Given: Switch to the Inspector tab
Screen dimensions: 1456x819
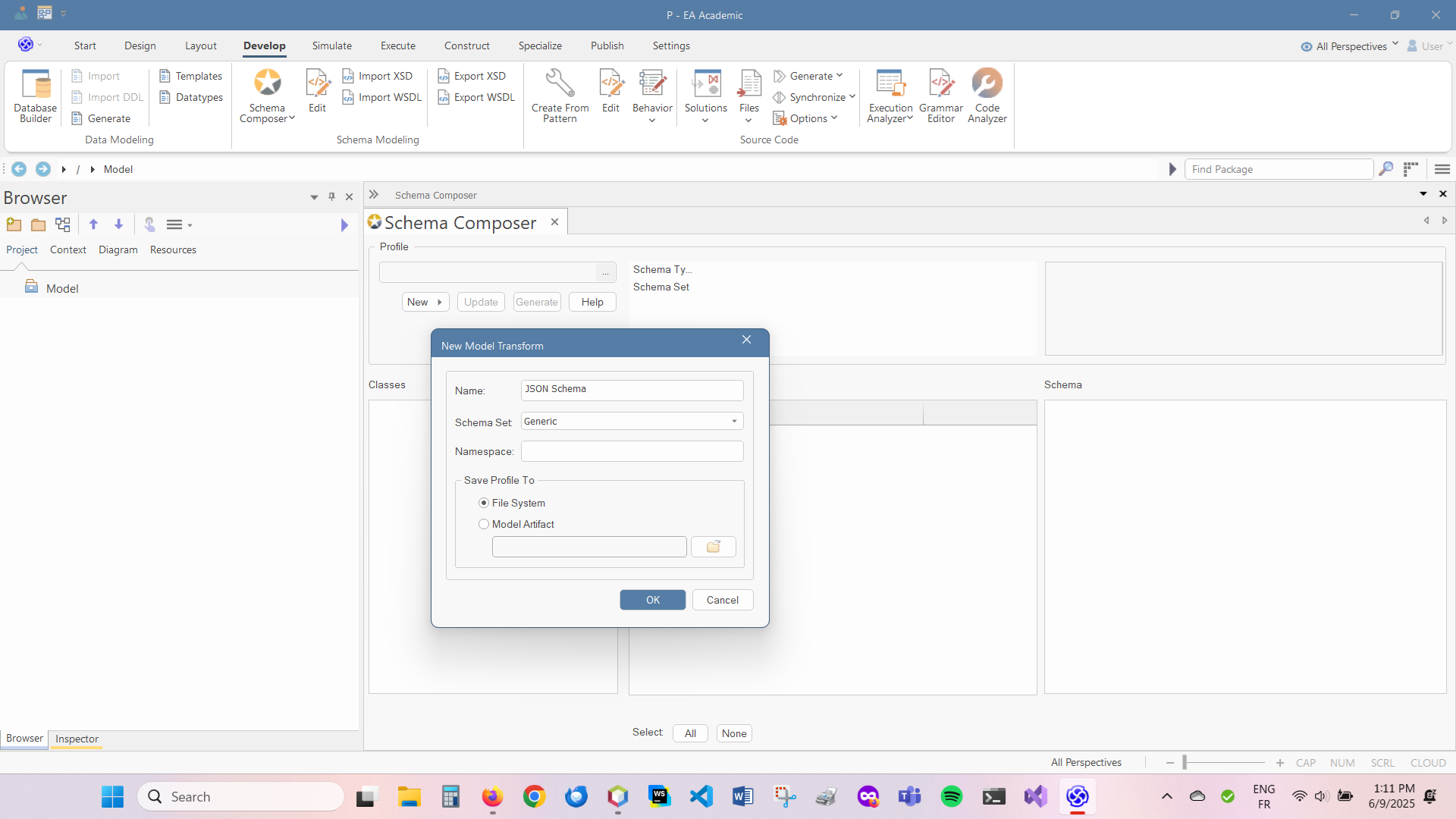Looking at the screenshot, I should coord(77,739).
